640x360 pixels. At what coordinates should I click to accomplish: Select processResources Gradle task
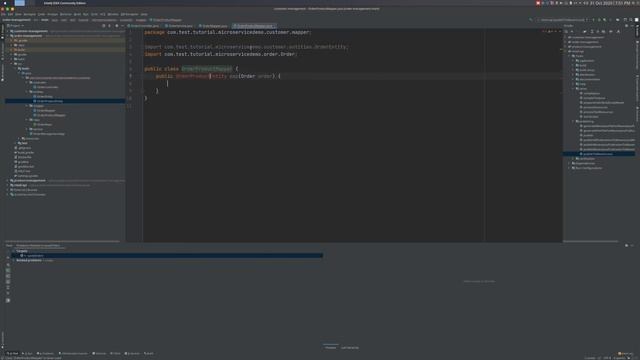click(x=595, y=107)
